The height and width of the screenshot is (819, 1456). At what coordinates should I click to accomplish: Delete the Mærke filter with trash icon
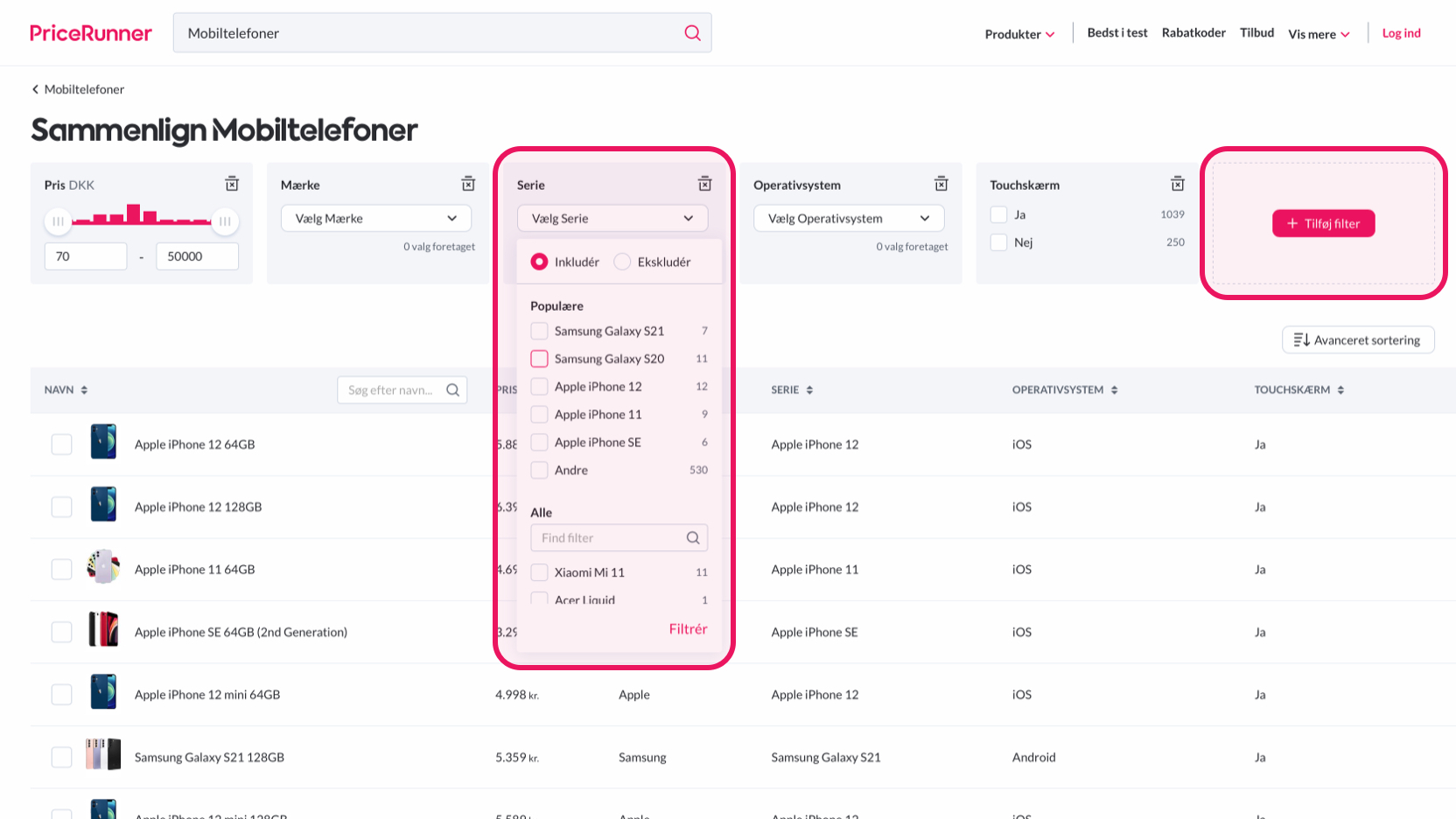(468, 184)
